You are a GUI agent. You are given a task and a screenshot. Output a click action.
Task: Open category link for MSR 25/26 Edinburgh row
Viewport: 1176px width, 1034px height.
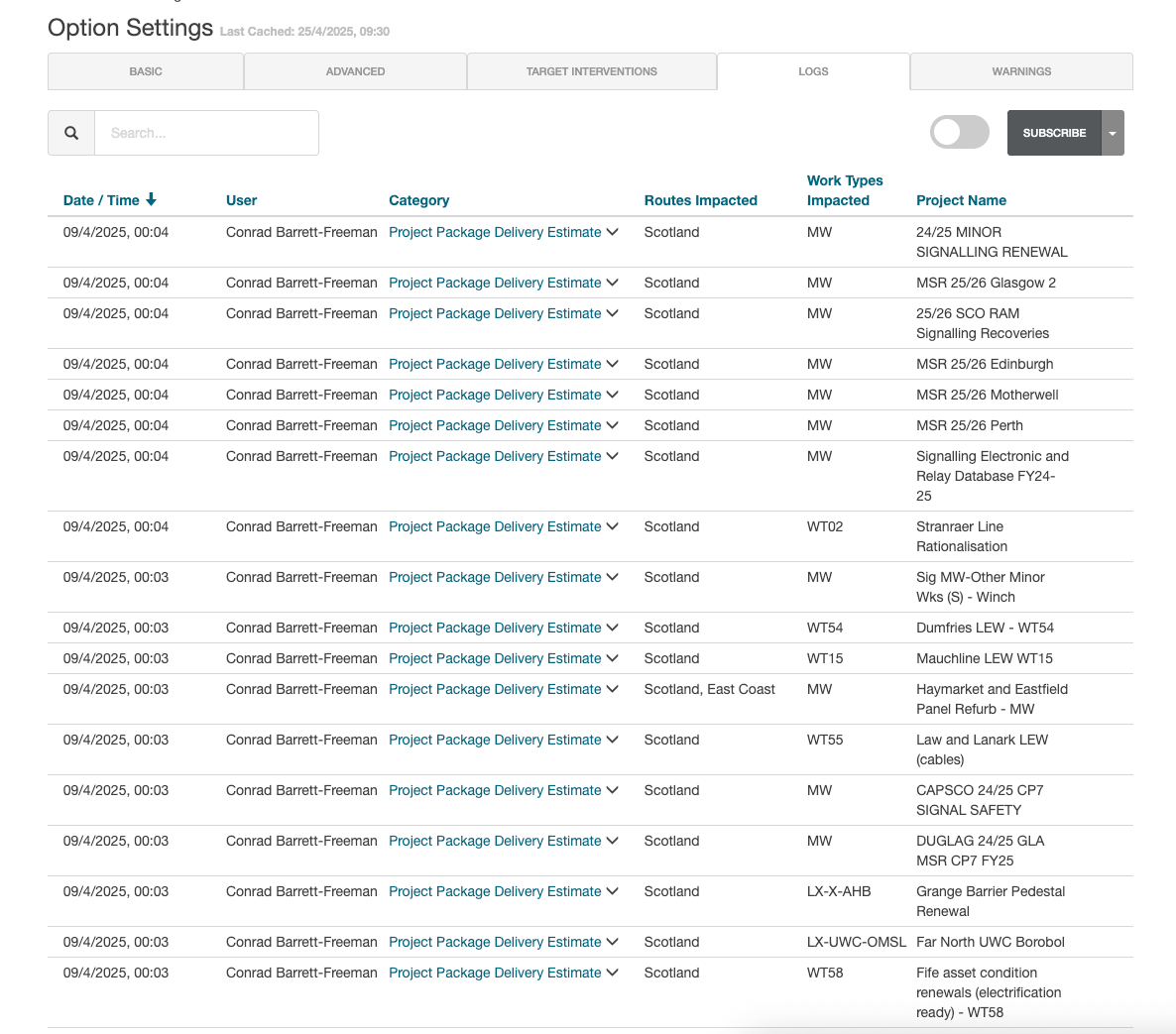495,364
